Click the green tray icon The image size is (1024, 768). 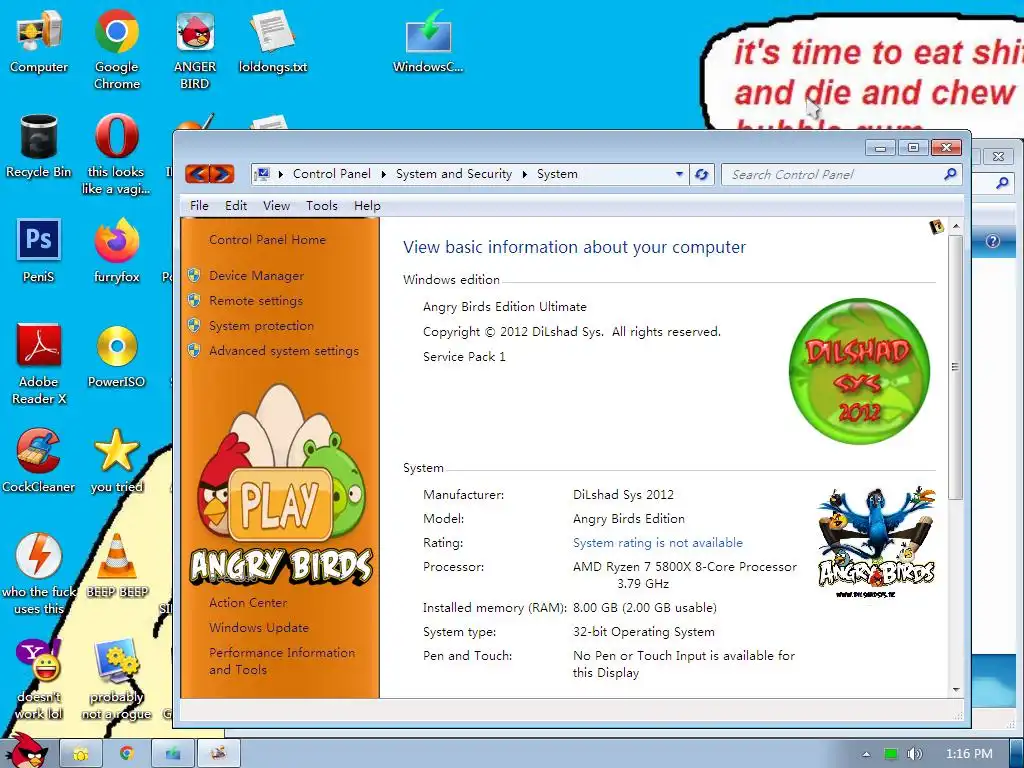click(890, 754)
